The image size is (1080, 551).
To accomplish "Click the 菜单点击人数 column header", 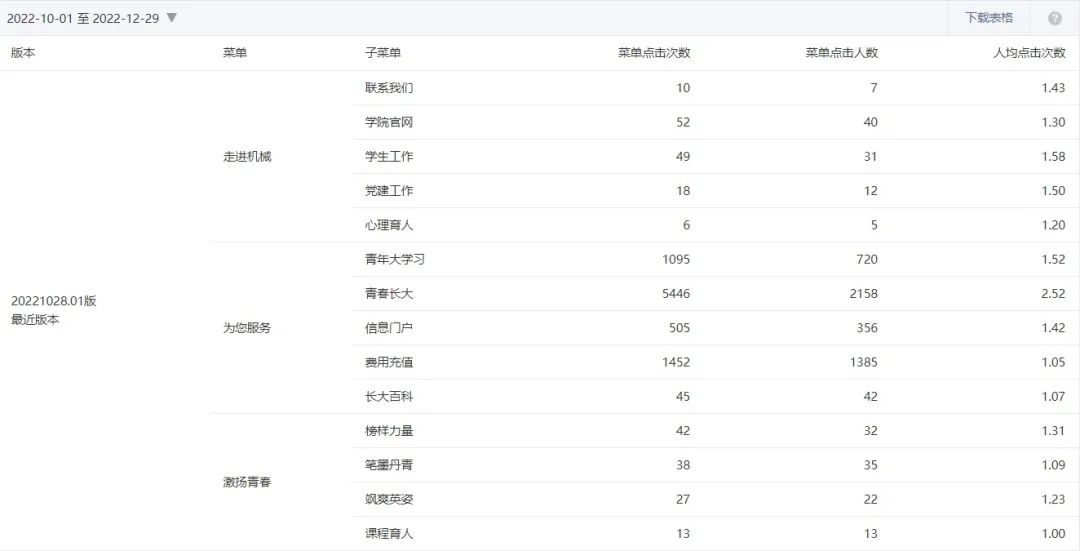I will tap(841, 53).
